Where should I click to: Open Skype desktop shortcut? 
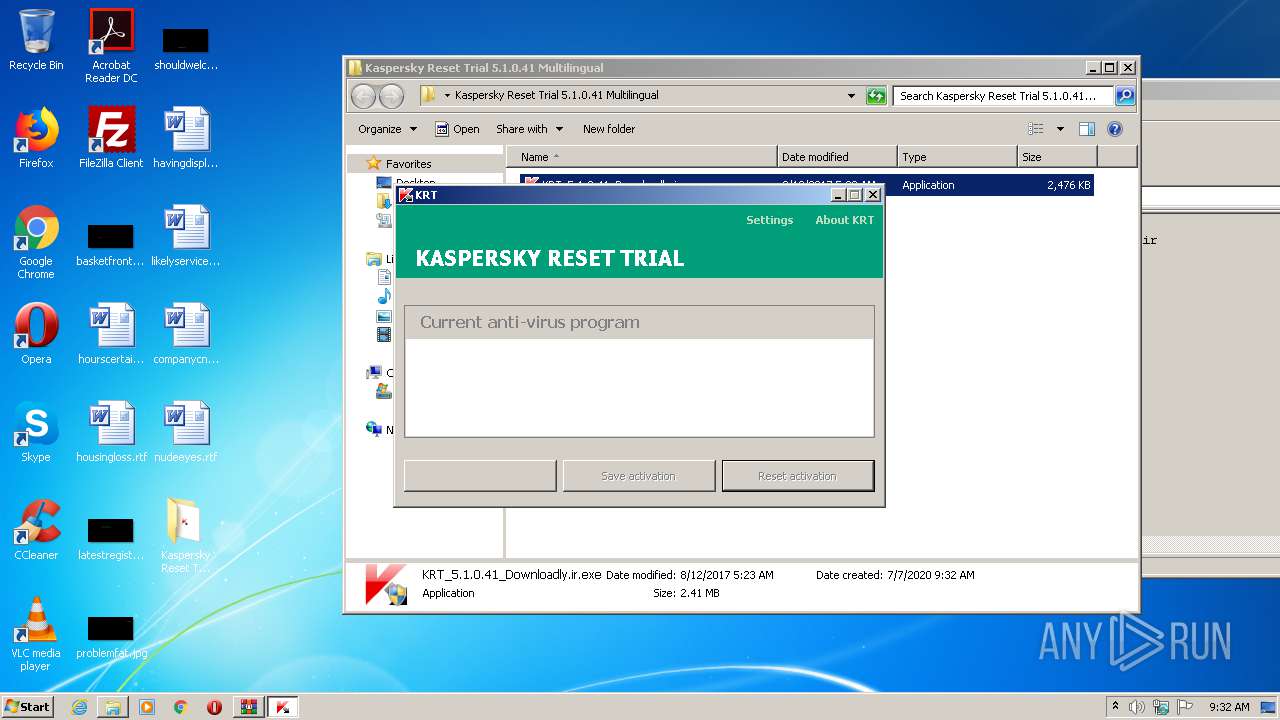click(36, 432)
